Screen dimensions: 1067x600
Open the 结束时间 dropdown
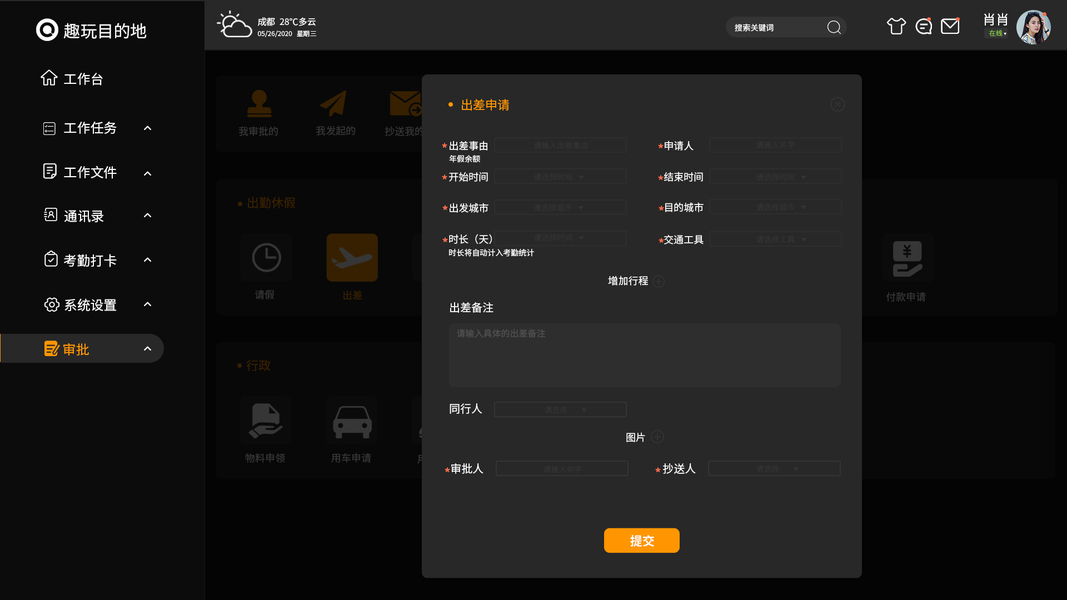coord(775,177)
